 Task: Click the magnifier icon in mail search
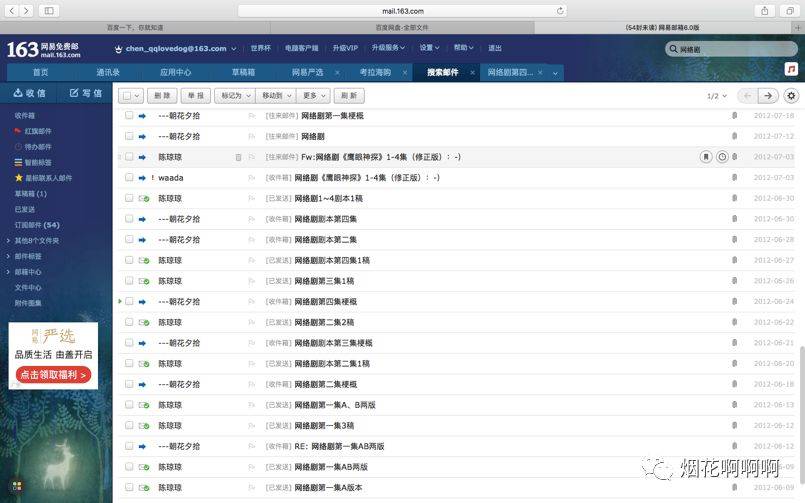673,49
